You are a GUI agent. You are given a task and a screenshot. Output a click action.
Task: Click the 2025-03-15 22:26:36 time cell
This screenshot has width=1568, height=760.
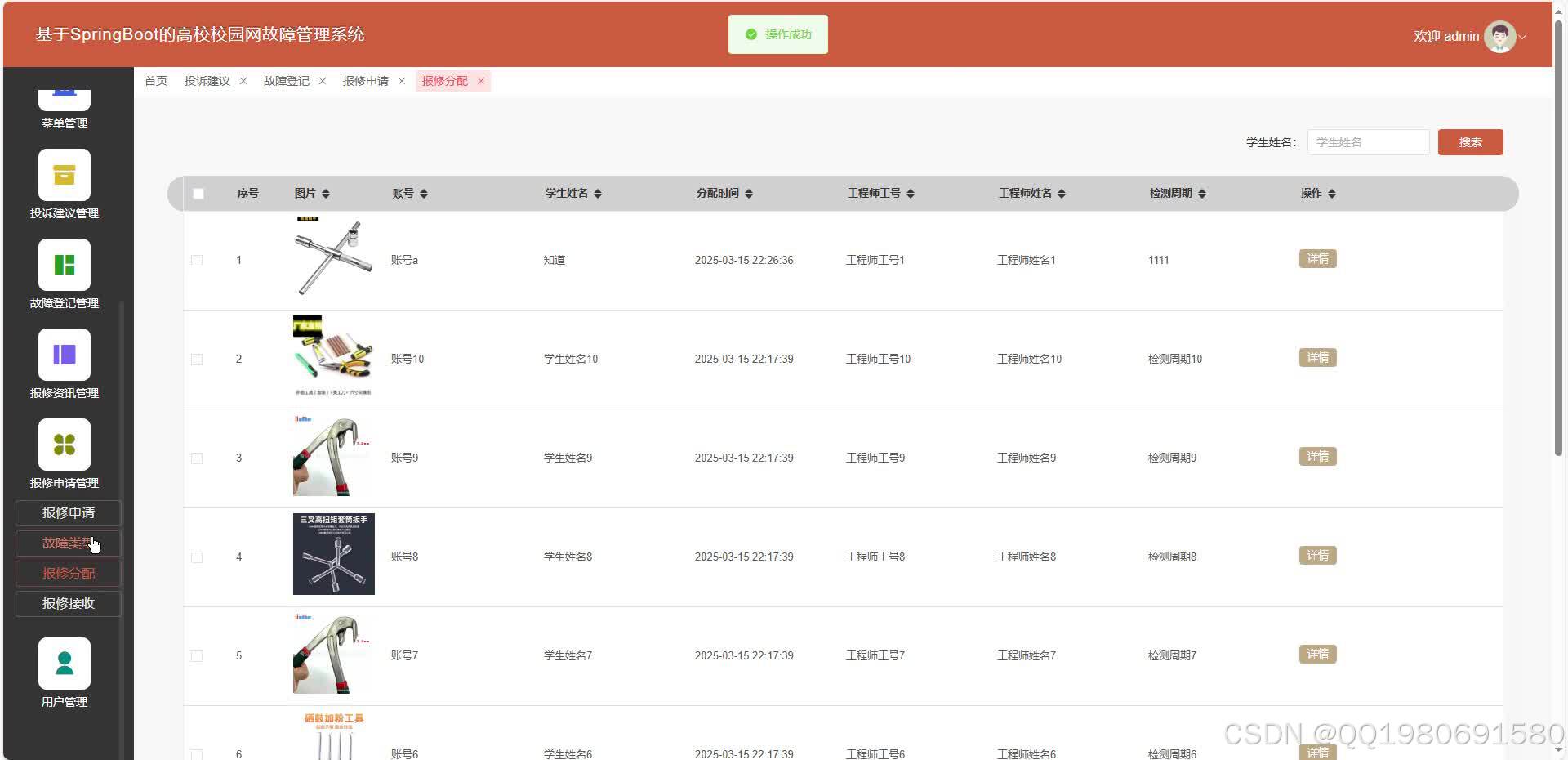[x=744, y=261]
